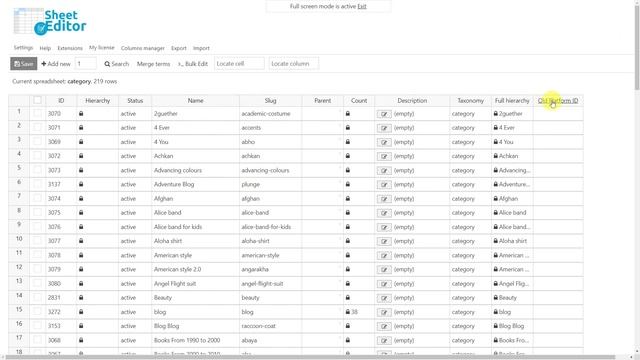Click the Locate cell input field
Viewport: 640px width, 360px height.
coord(239,64)
